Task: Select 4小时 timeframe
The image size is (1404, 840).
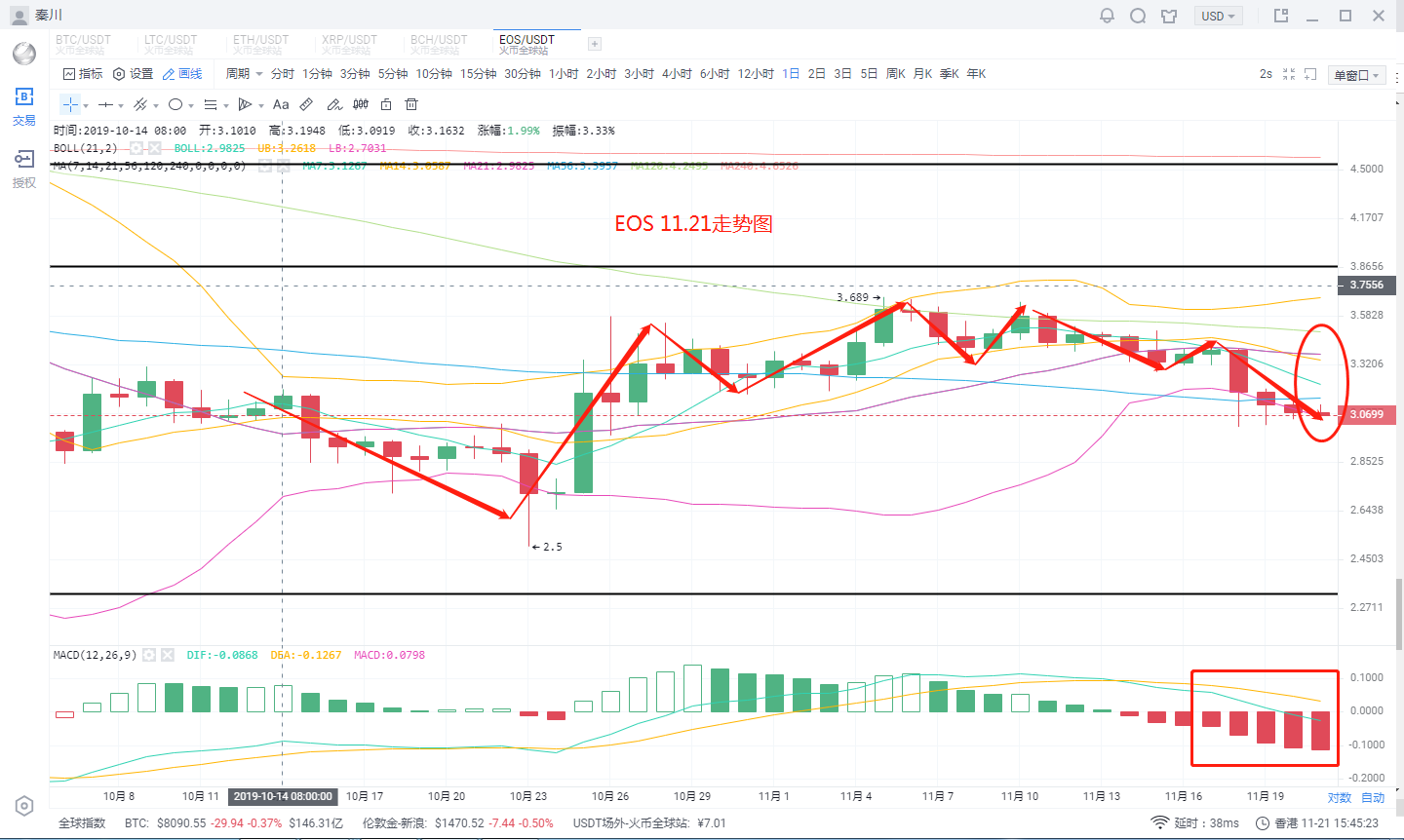Action: (x=677, y=74)
